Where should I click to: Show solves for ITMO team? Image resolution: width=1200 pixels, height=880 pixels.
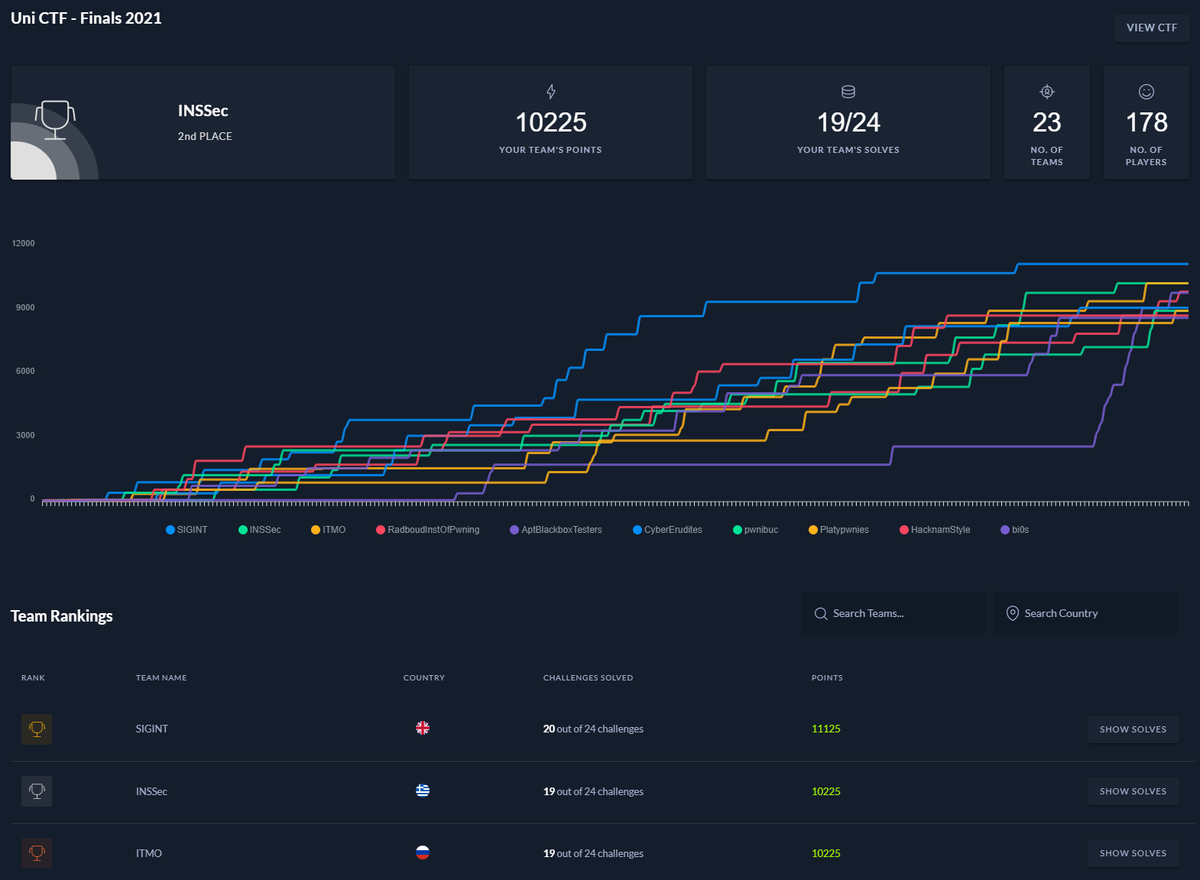click(x=1133, y=853)
